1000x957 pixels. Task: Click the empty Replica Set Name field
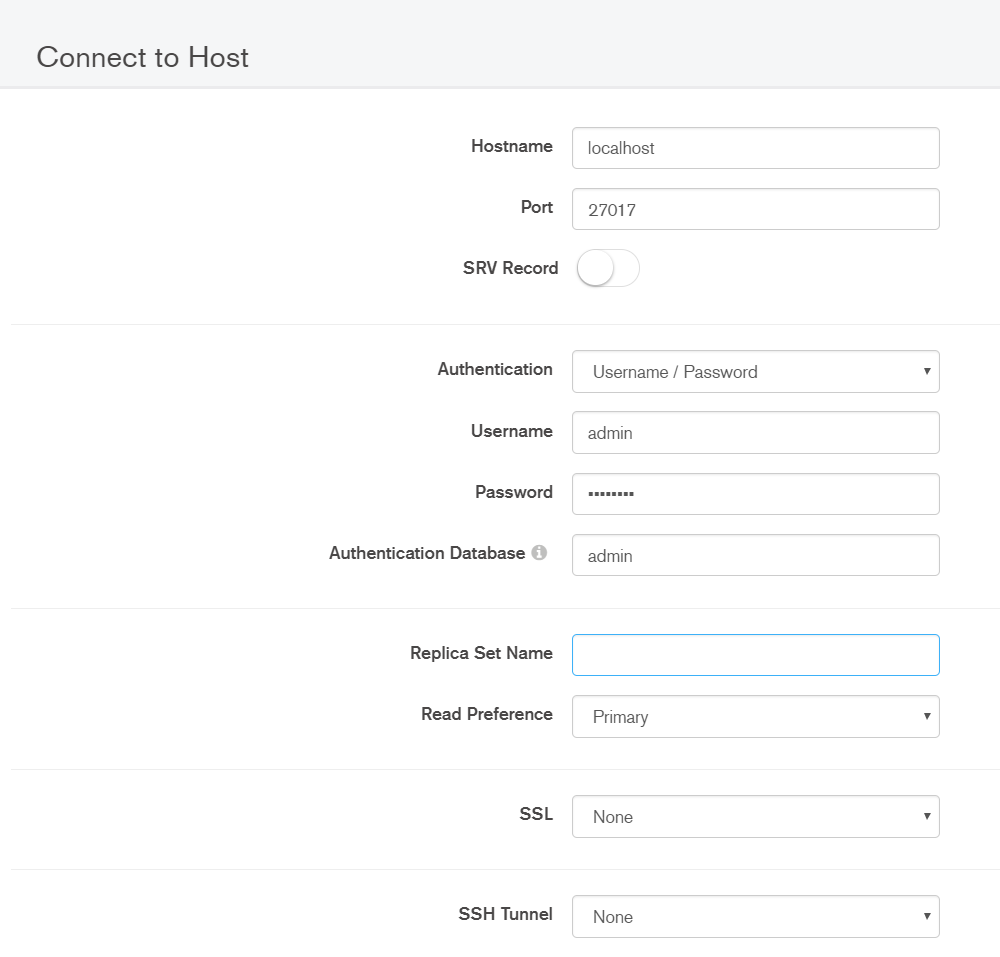755,655
